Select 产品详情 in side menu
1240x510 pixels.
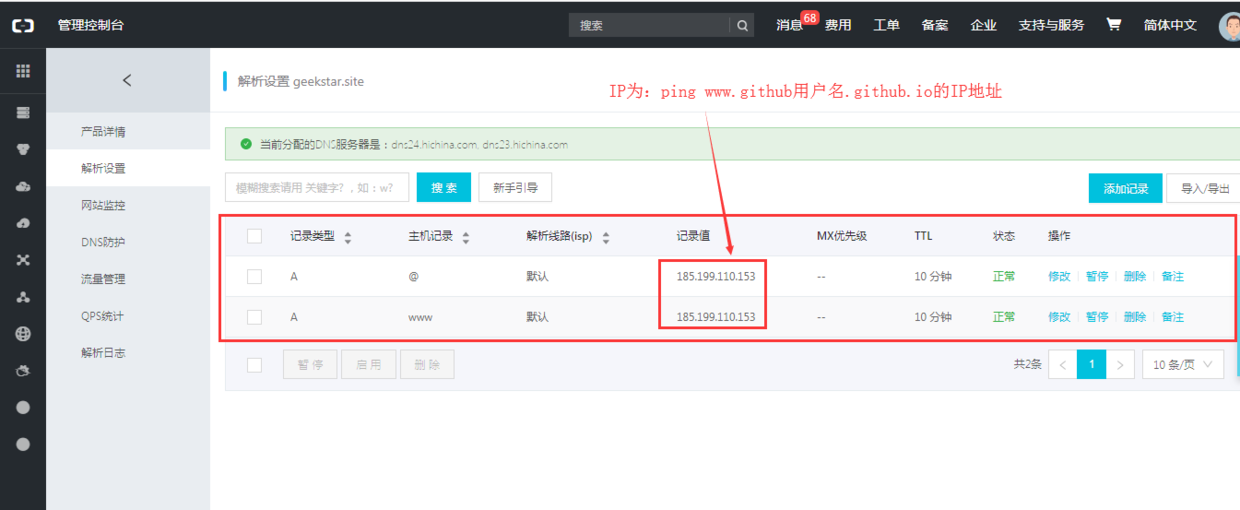click(x=128, y=132)
